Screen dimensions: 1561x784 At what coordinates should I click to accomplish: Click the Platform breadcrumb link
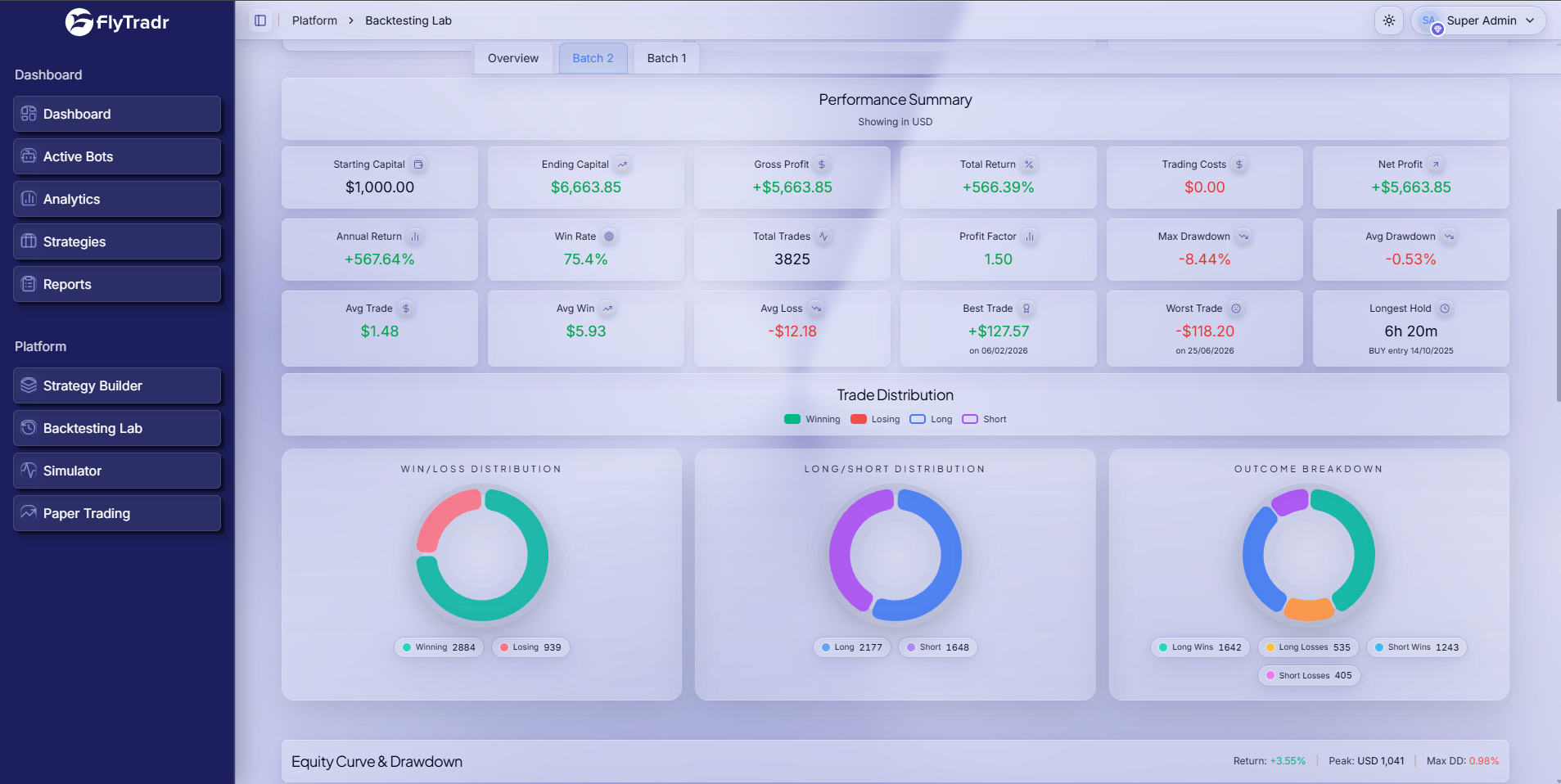(314, 20)
